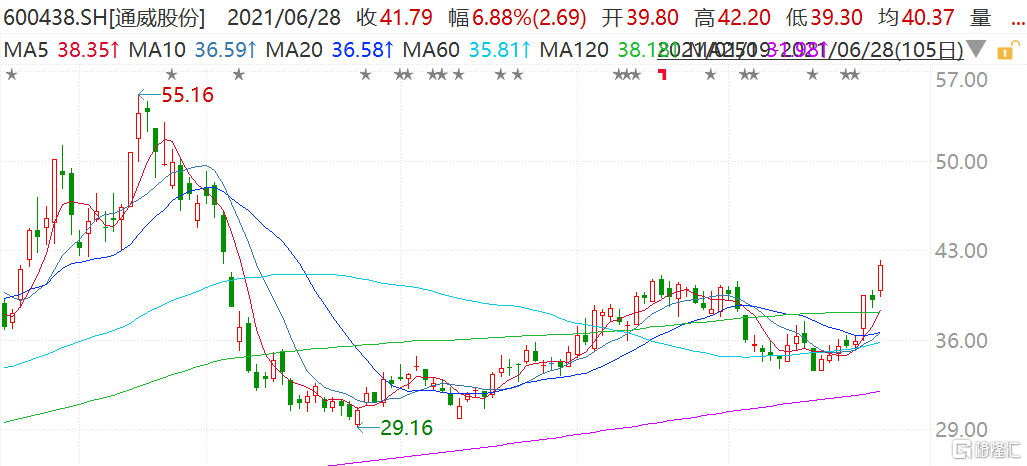Click the open price 开39.80
This screenshot has width=1027, height=466.
tap(640, 18)
